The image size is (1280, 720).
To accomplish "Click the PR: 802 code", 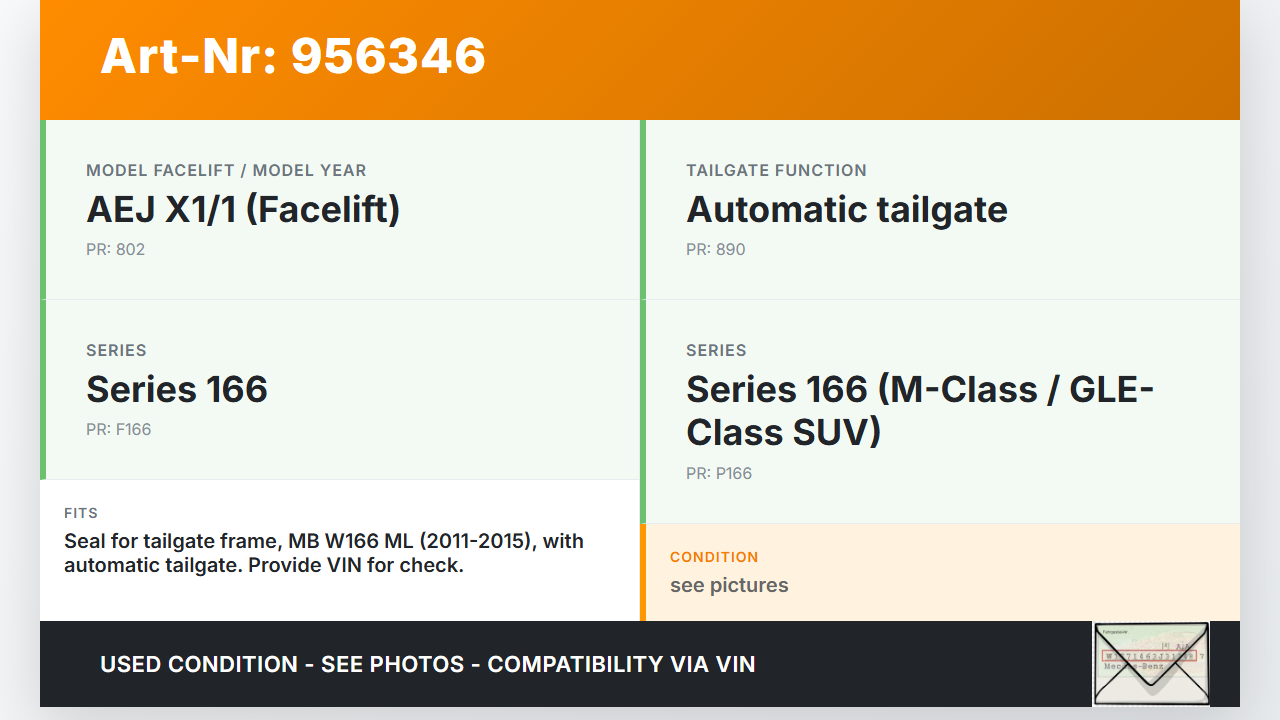I will point(115,250).
